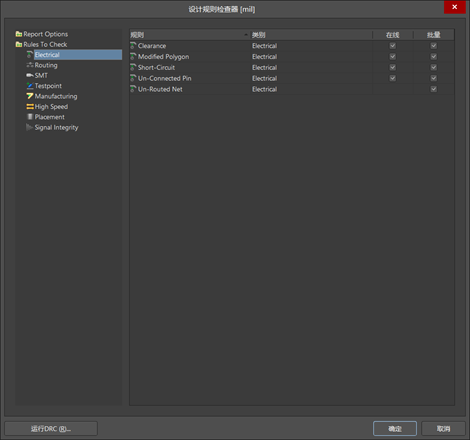Click the Un-Connected Pin rule icon
Screen dimensions: 470x440
click(133, 78)
